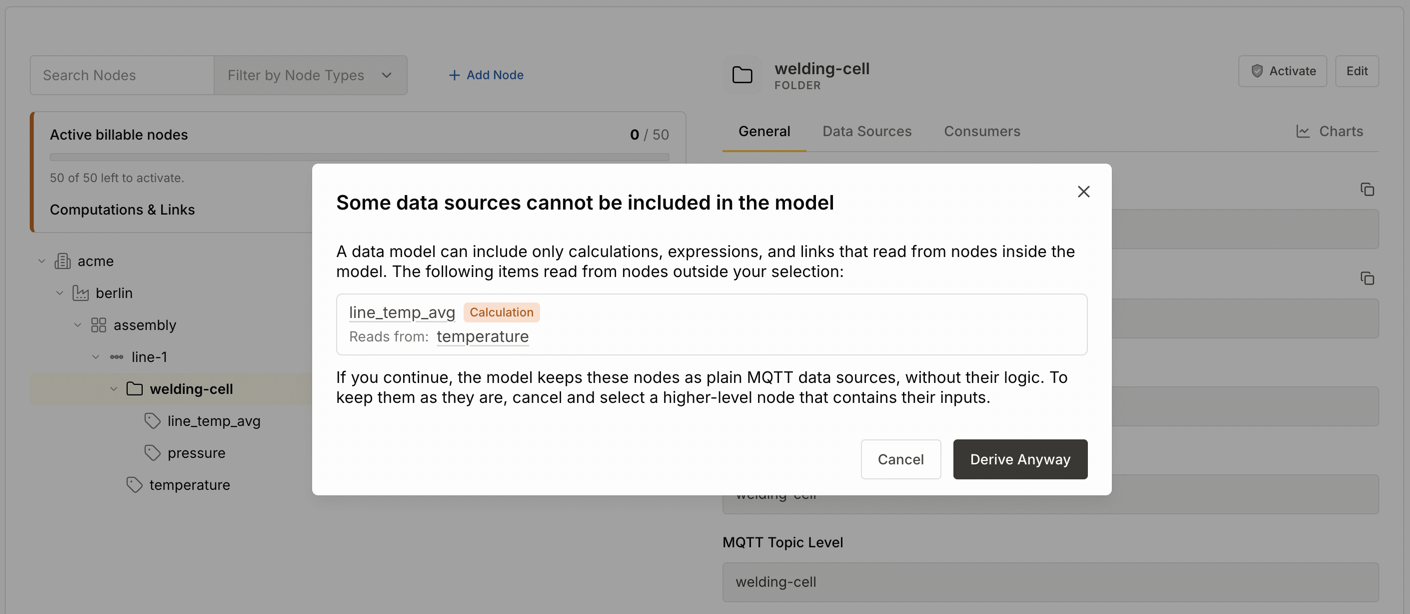The width and height of the screenshot is (1410, 614).
Task: Select line_temp_avg in the dialog list
Action: click(x=402, y=313)
